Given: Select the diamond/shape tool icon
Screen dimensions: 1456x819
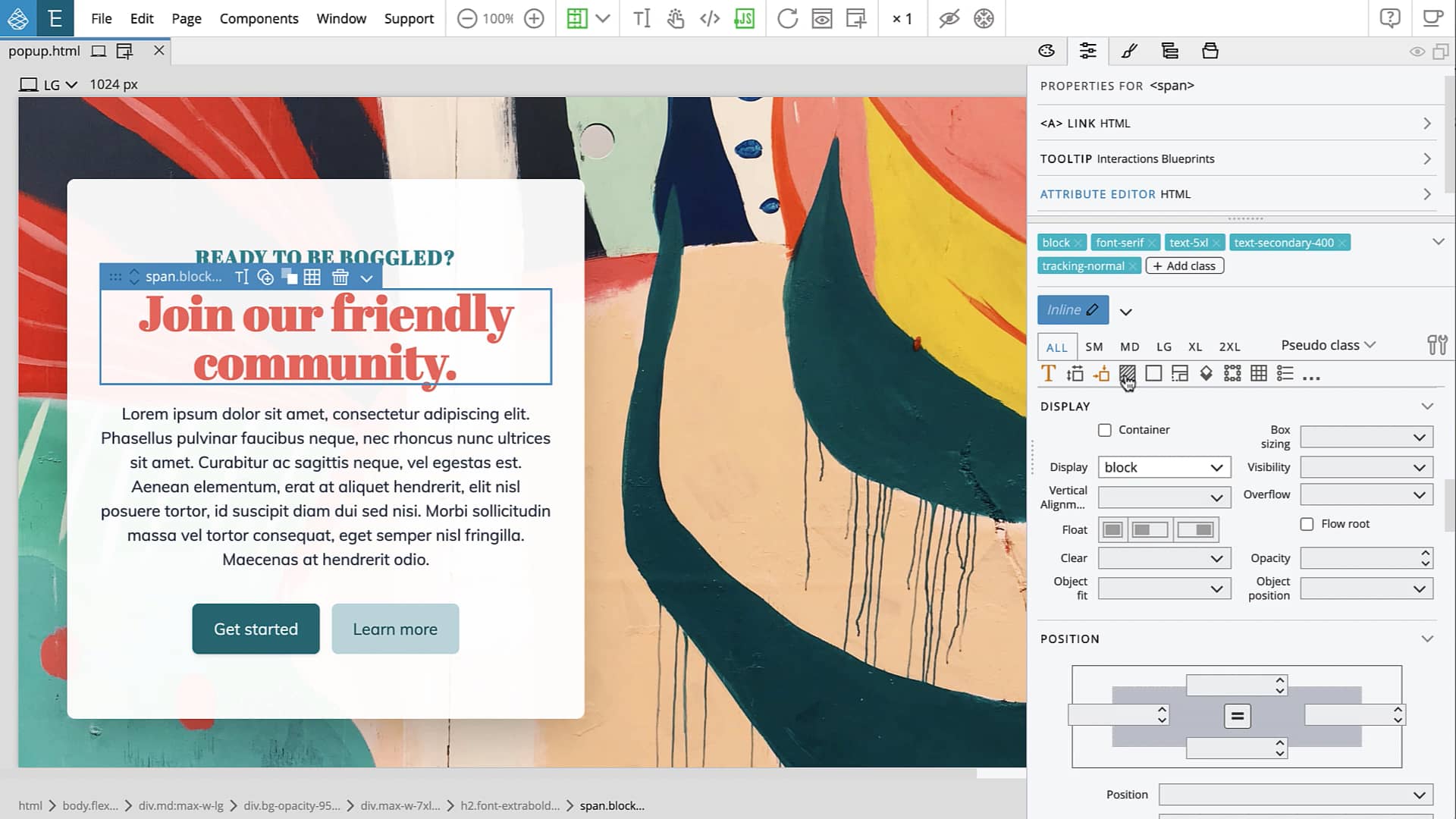Looking at the screenshot, I should 1206,374.
